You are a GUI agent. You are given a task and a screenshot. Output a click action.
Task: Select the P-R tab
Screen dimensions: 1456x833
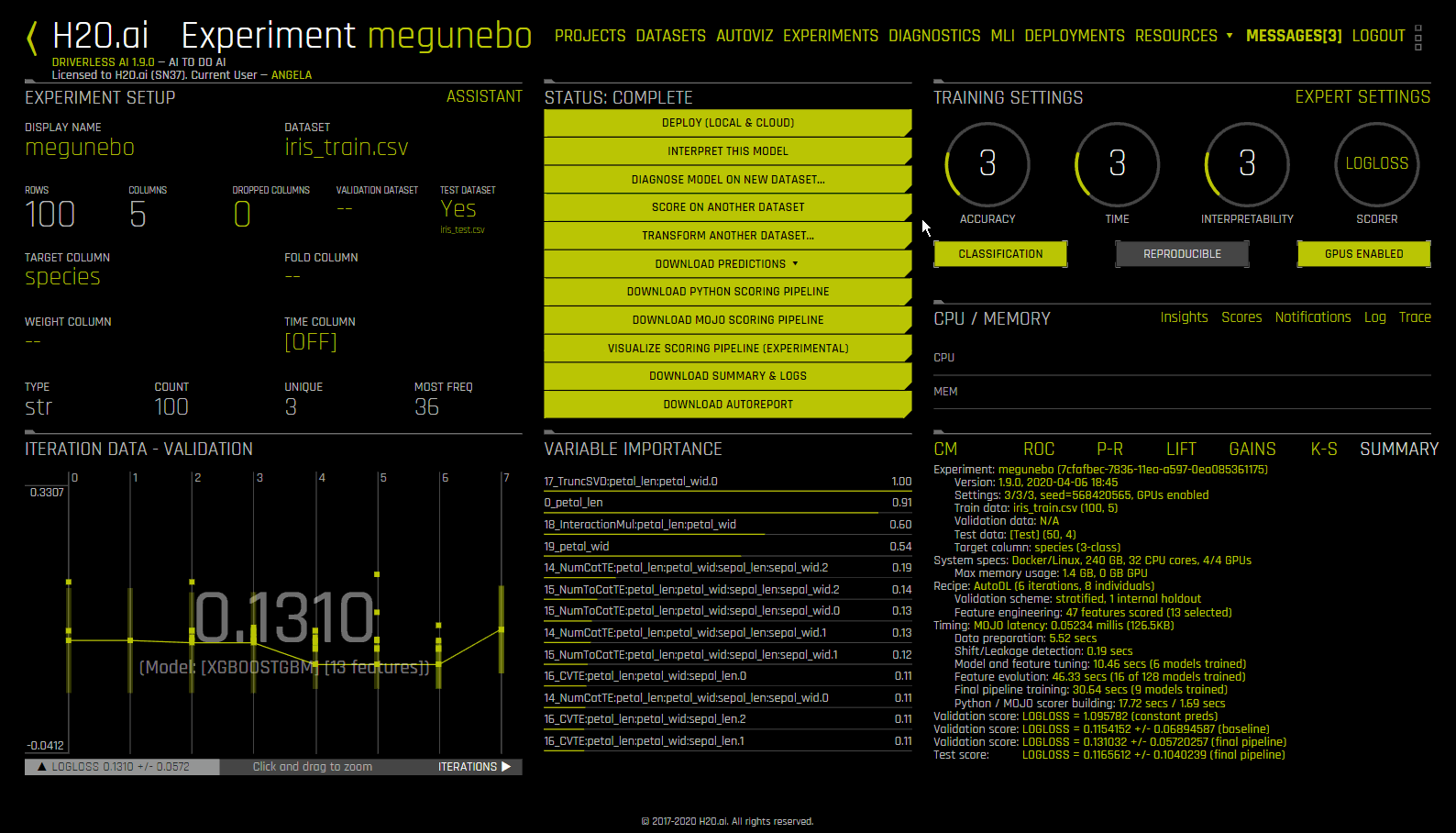(x=1109, y=450)
